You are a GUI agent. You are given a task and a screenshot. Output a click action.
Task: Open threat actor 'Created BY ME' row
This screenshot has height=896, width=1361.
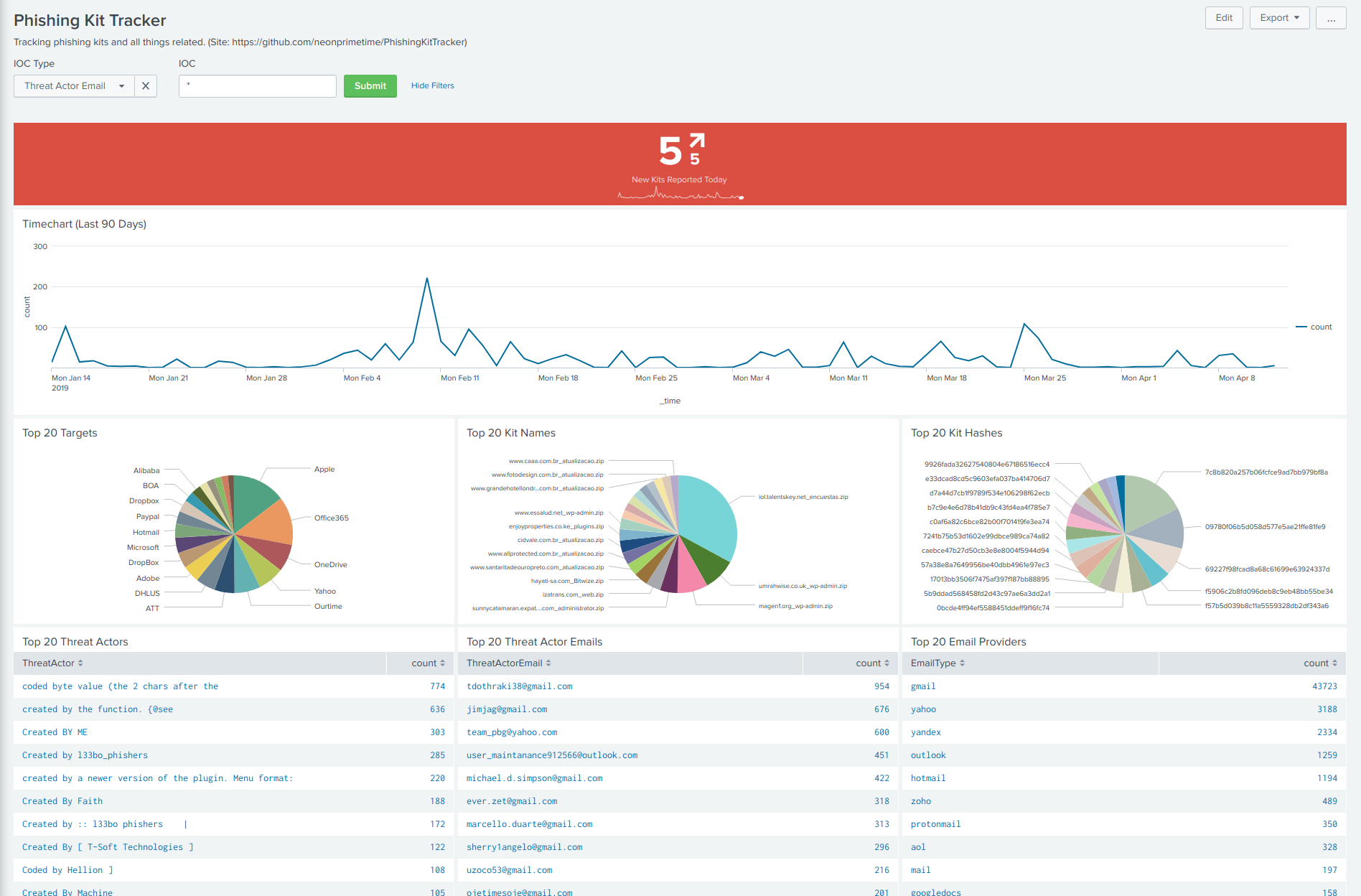click(x=234, y=732)
